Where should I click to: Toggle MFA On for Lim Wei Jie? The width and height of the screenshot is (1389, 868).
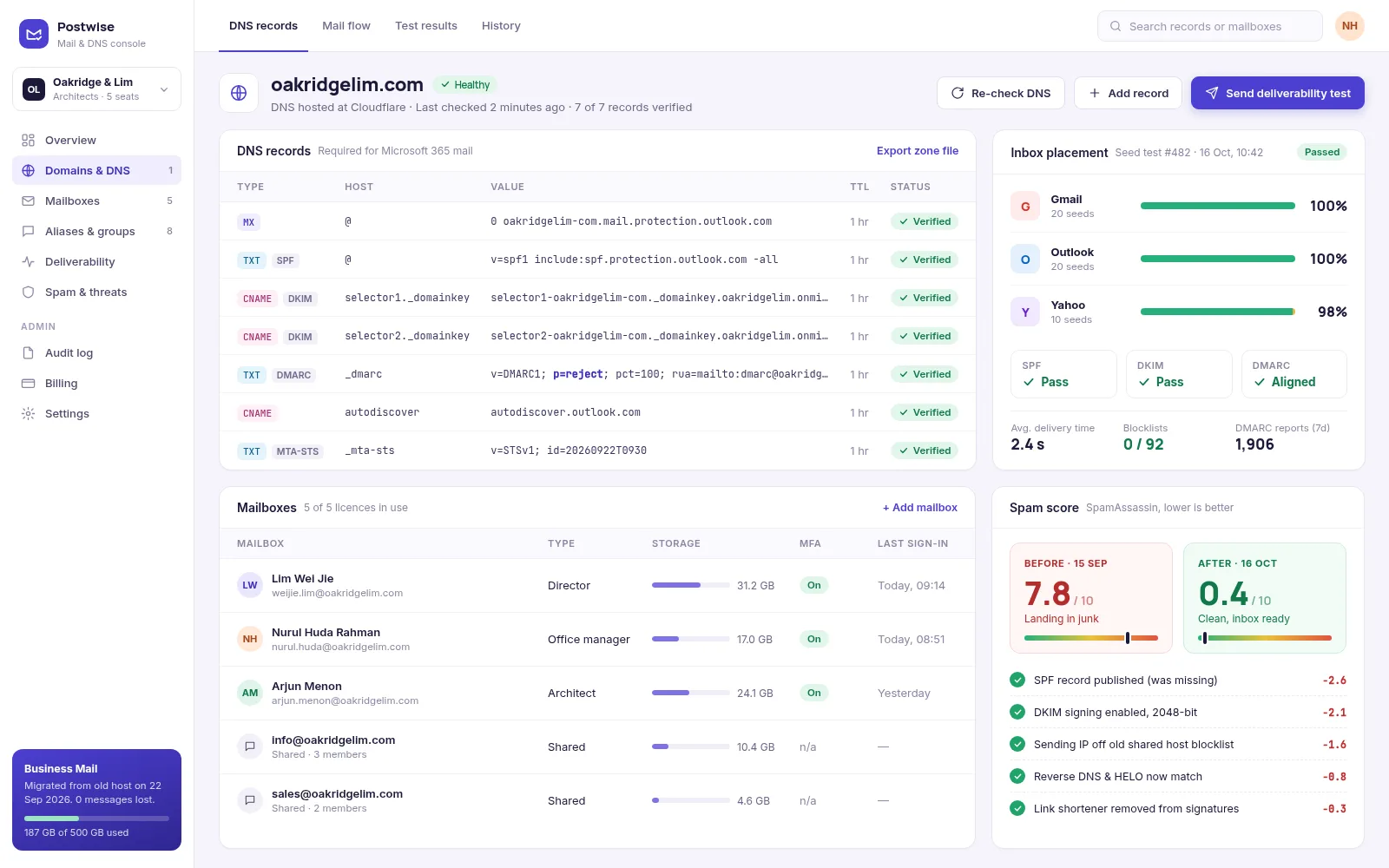[813, 585]
